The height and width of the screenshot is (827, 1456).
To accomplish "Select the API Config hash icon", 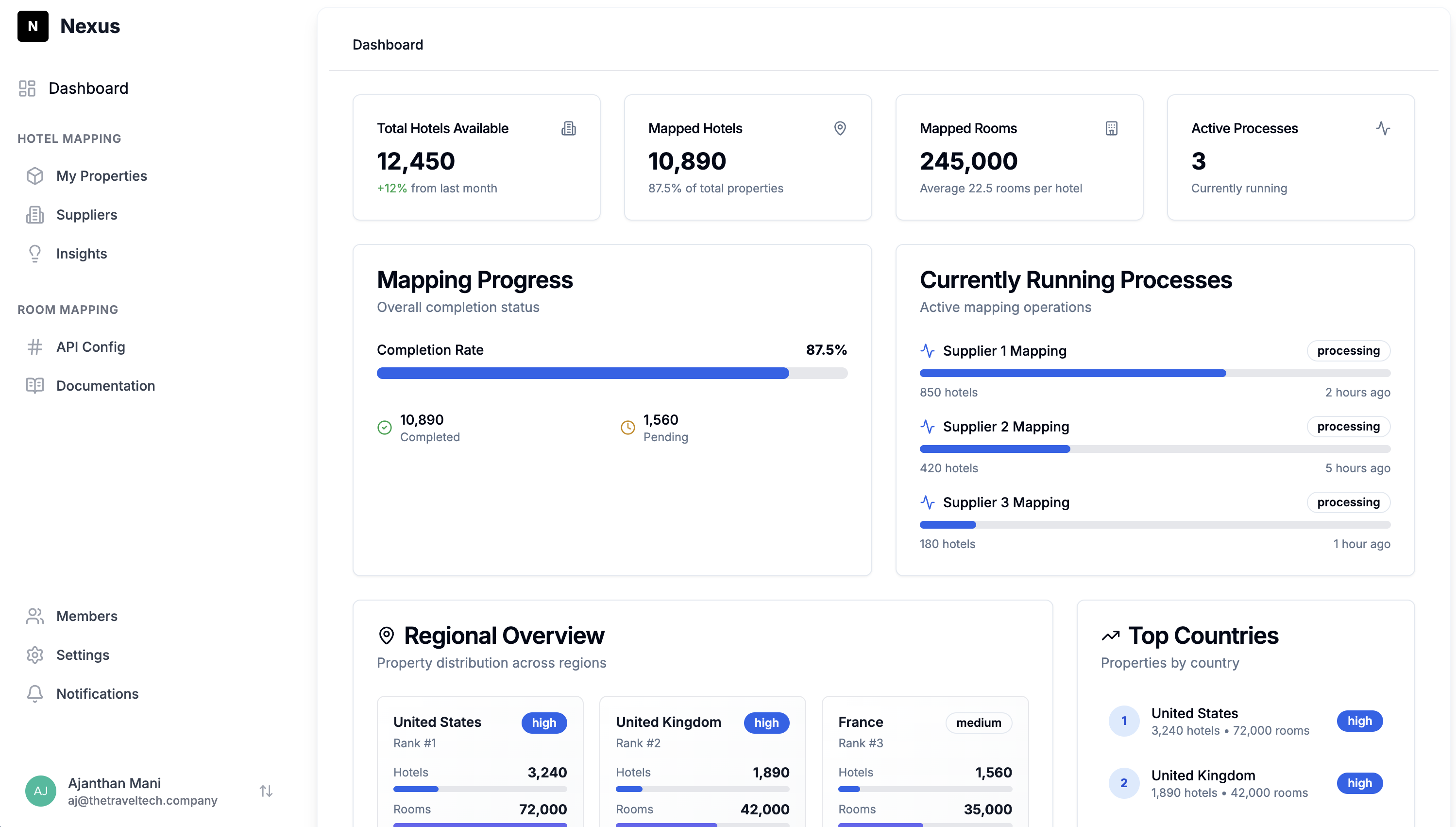I will click(x=34, y=347).
